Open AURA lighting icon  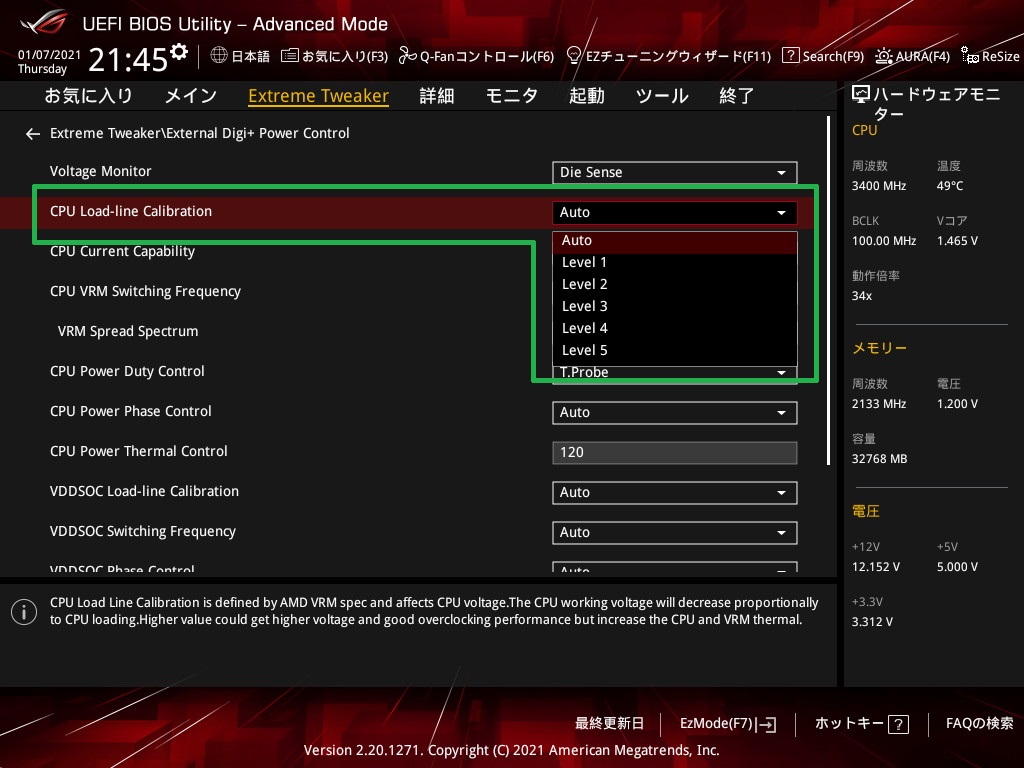click(884, 56)
